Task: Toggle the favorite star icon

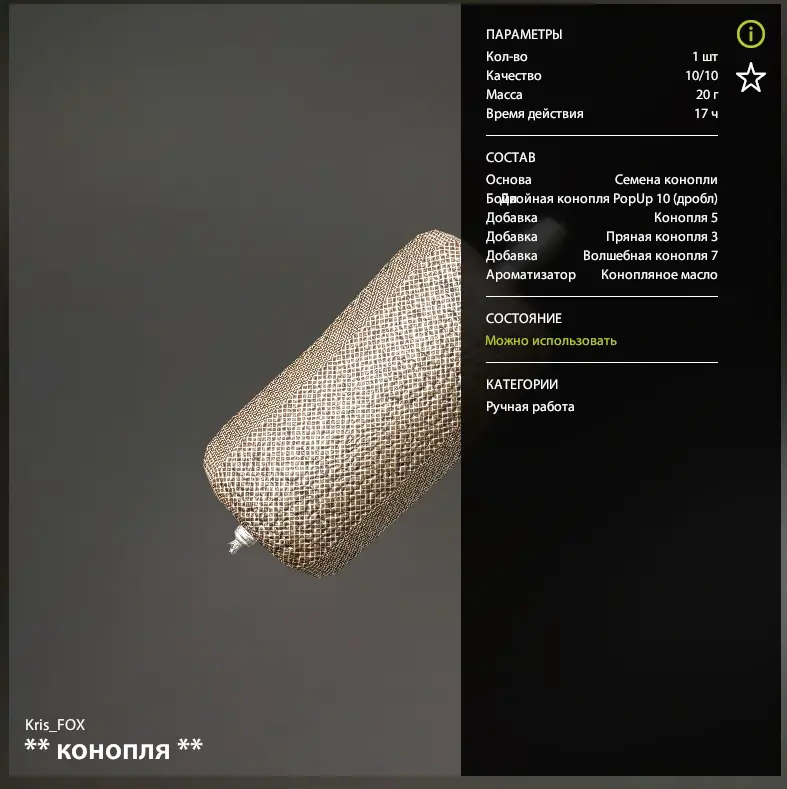Action: pos(750,78)
